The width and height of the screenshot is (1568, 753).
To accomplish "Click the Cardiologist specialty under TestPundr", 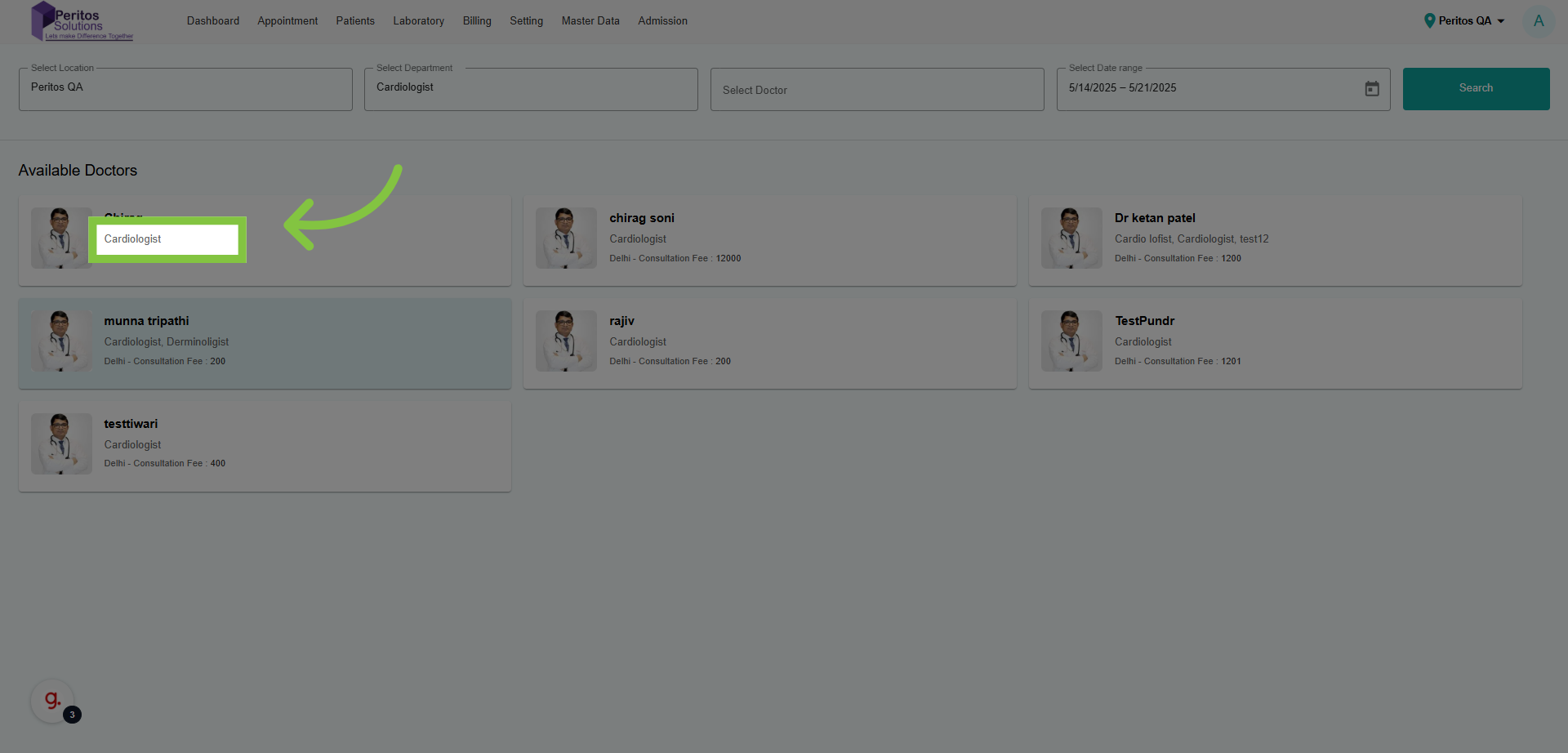I will (x=1143, y=341).
